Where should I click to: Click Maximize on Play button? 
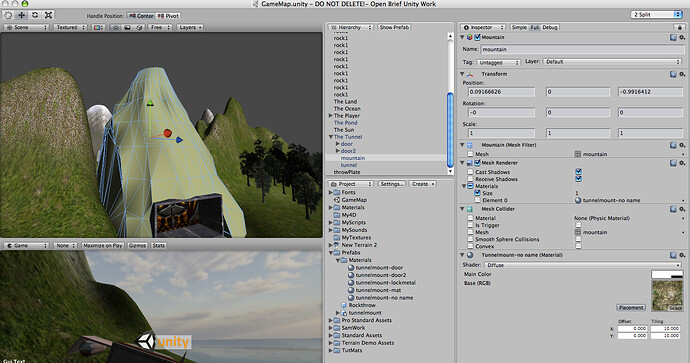pyautogui.click(x=103, y=246)
